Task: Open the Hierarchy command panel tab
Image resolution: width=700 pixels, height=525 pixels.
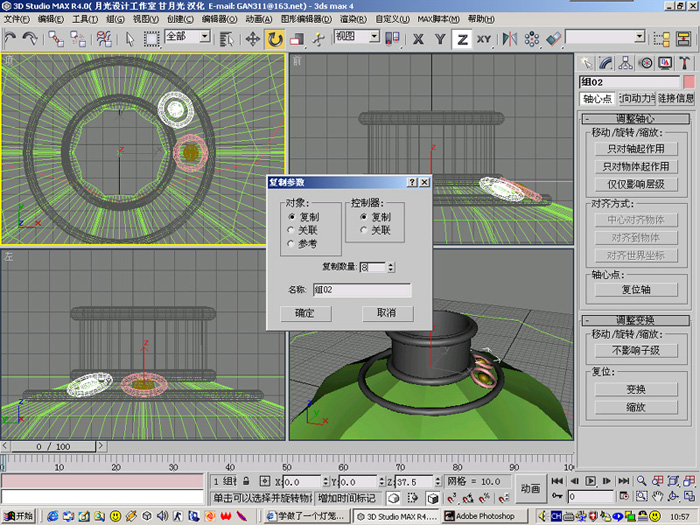Action: [625, 63]
